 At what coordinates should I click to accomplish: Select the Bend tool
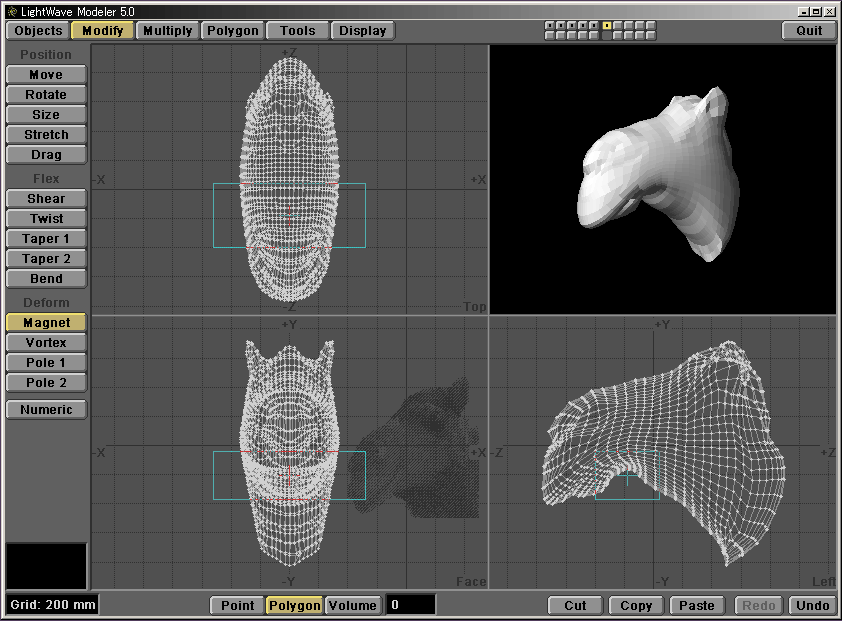tap(46, 279)
